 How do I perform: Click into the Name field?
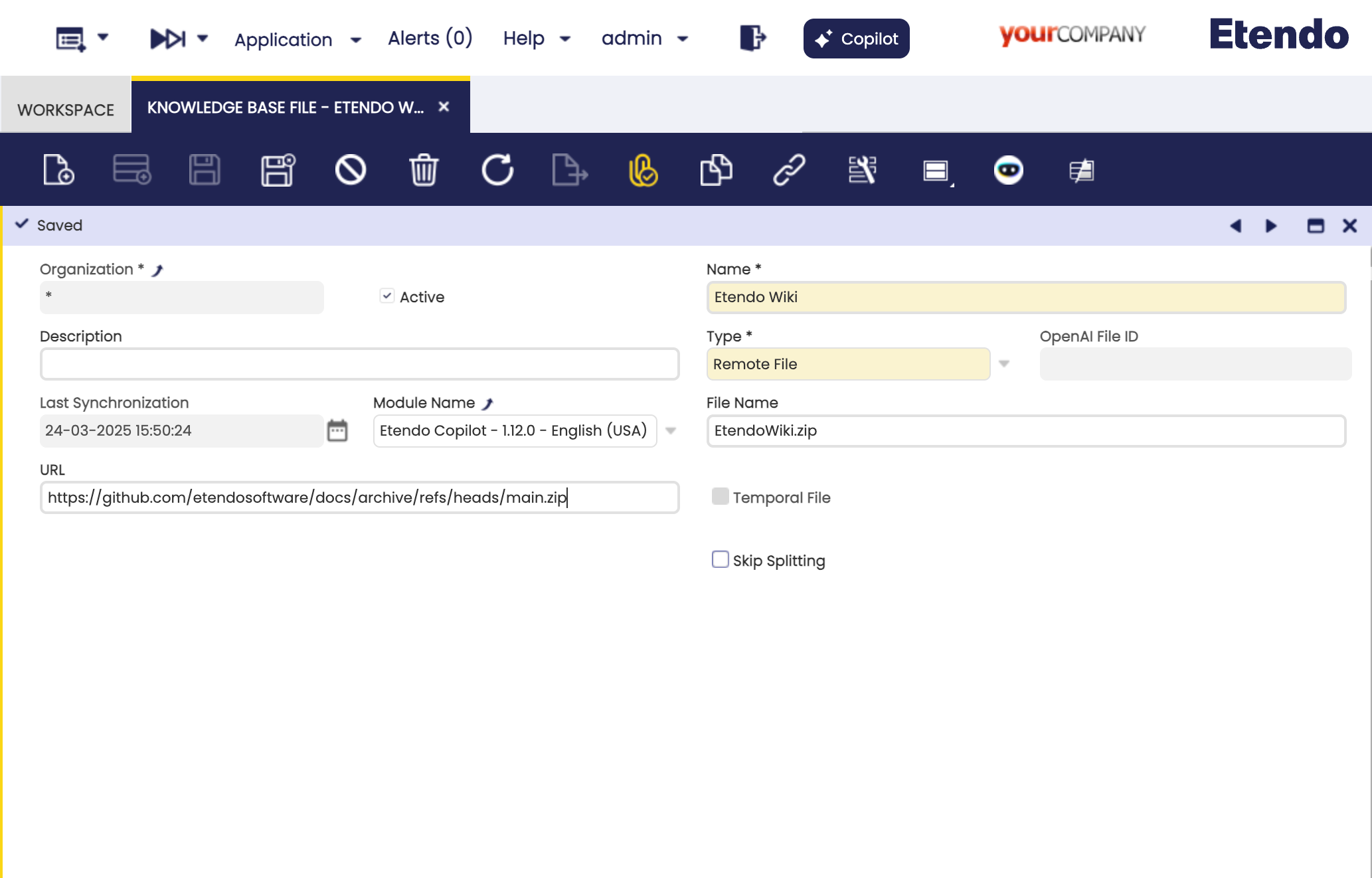[1026, 298]
